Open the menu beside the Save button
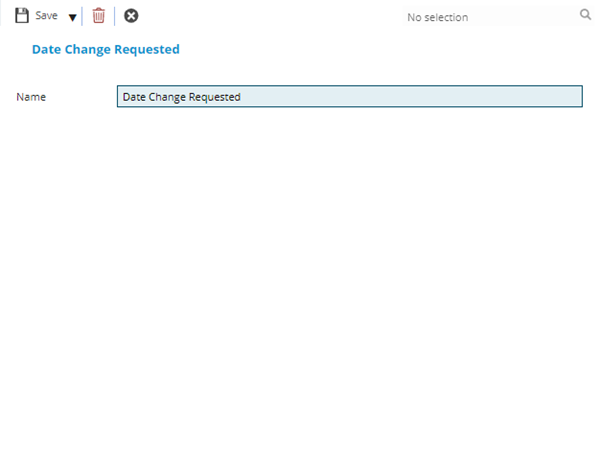The image size is (600, 461). tap(72, 17)
